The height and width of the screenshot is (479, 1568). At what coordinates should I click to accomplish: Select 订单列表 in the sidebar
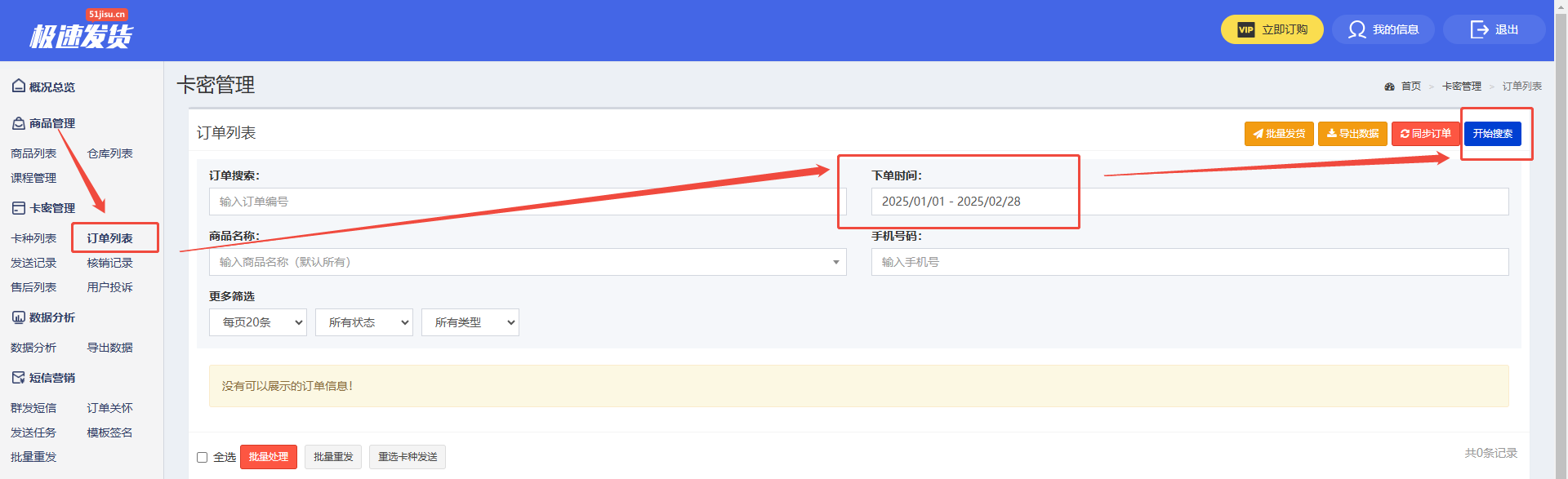pos(110,238)
